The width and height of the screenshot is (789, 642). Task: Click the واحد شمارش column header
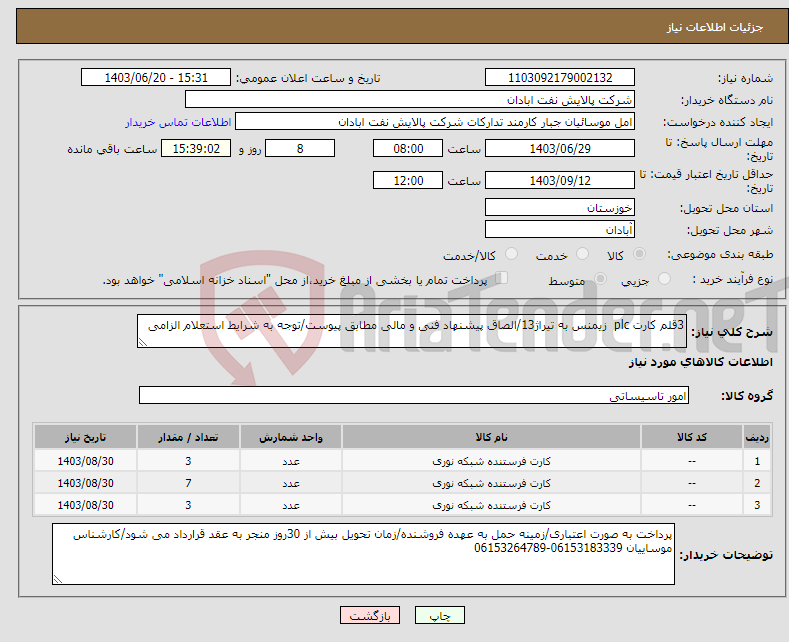coord(290,437)
